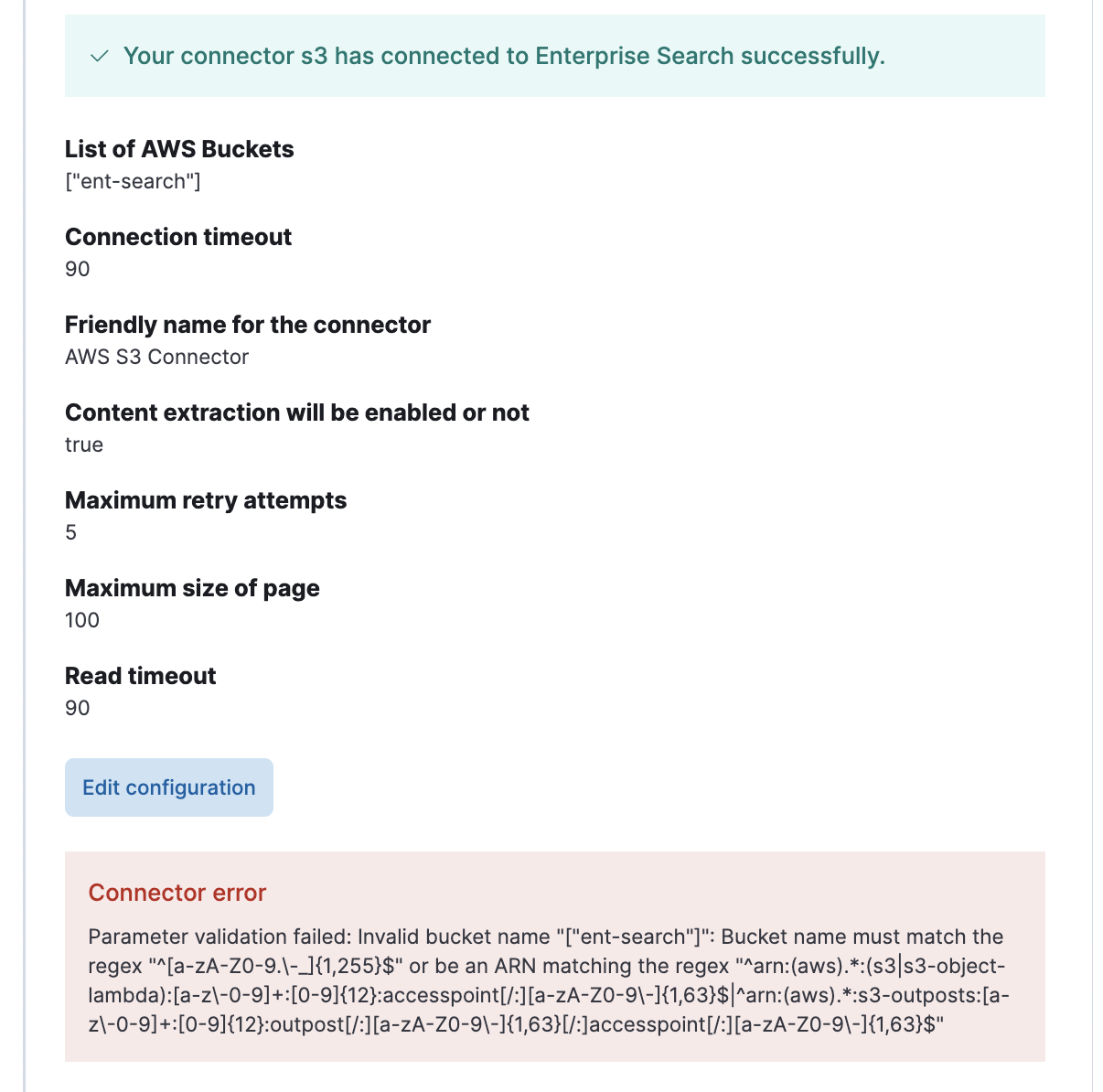Select the Connection timeout value 90
1103x1092 pixels.
[x=77, y=269]
